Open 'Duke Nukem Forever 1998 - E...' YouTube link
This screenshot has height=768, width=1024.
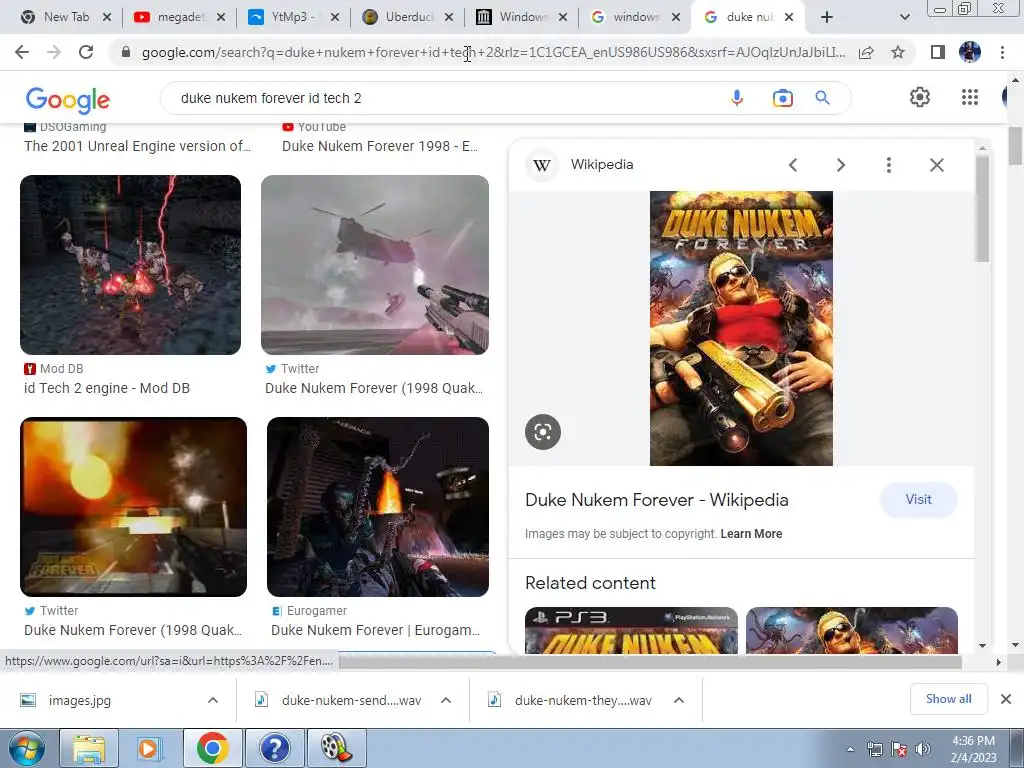[x=380, y=146]
